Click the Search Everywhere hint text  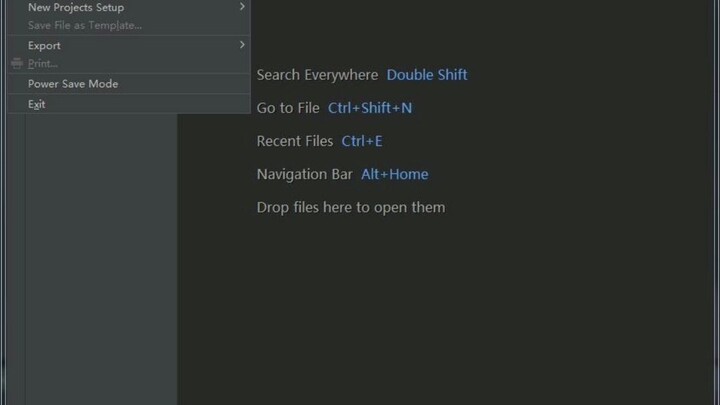[317, 75]
